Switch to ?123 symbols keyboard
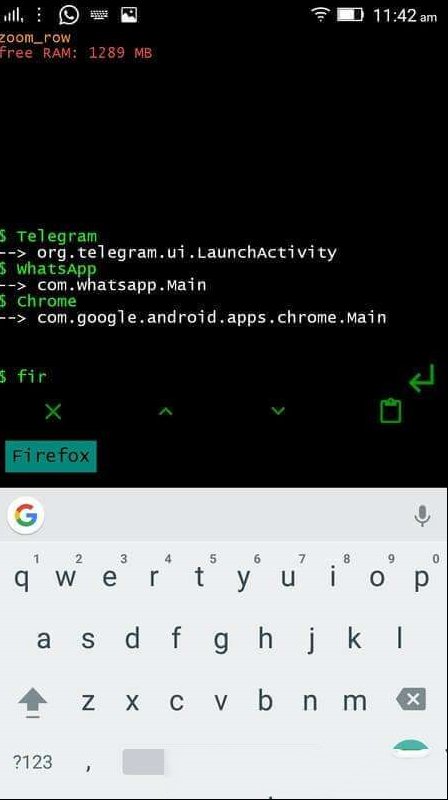The width and height of the screenshot is (448, 800). point(32,762)
